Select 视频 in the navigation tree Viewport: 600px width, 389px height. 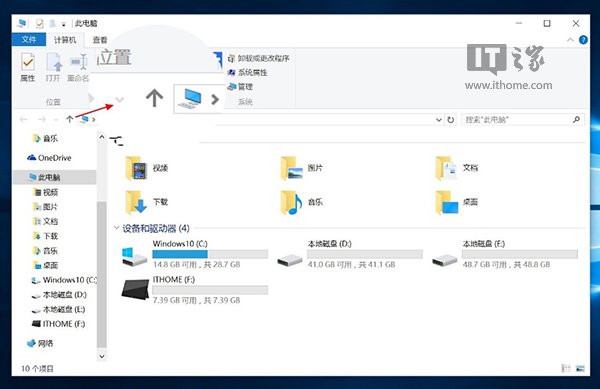pos(46,192)
